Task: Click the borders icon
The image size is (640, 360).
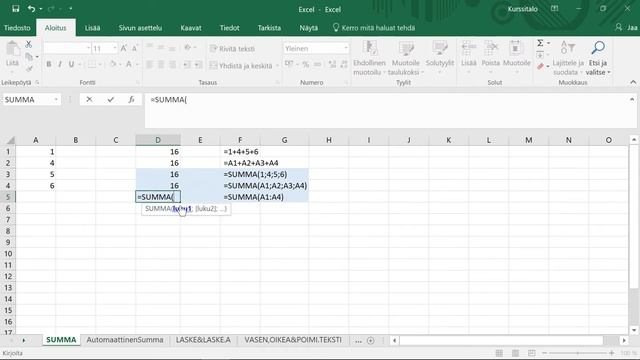Action: (92, 64)
